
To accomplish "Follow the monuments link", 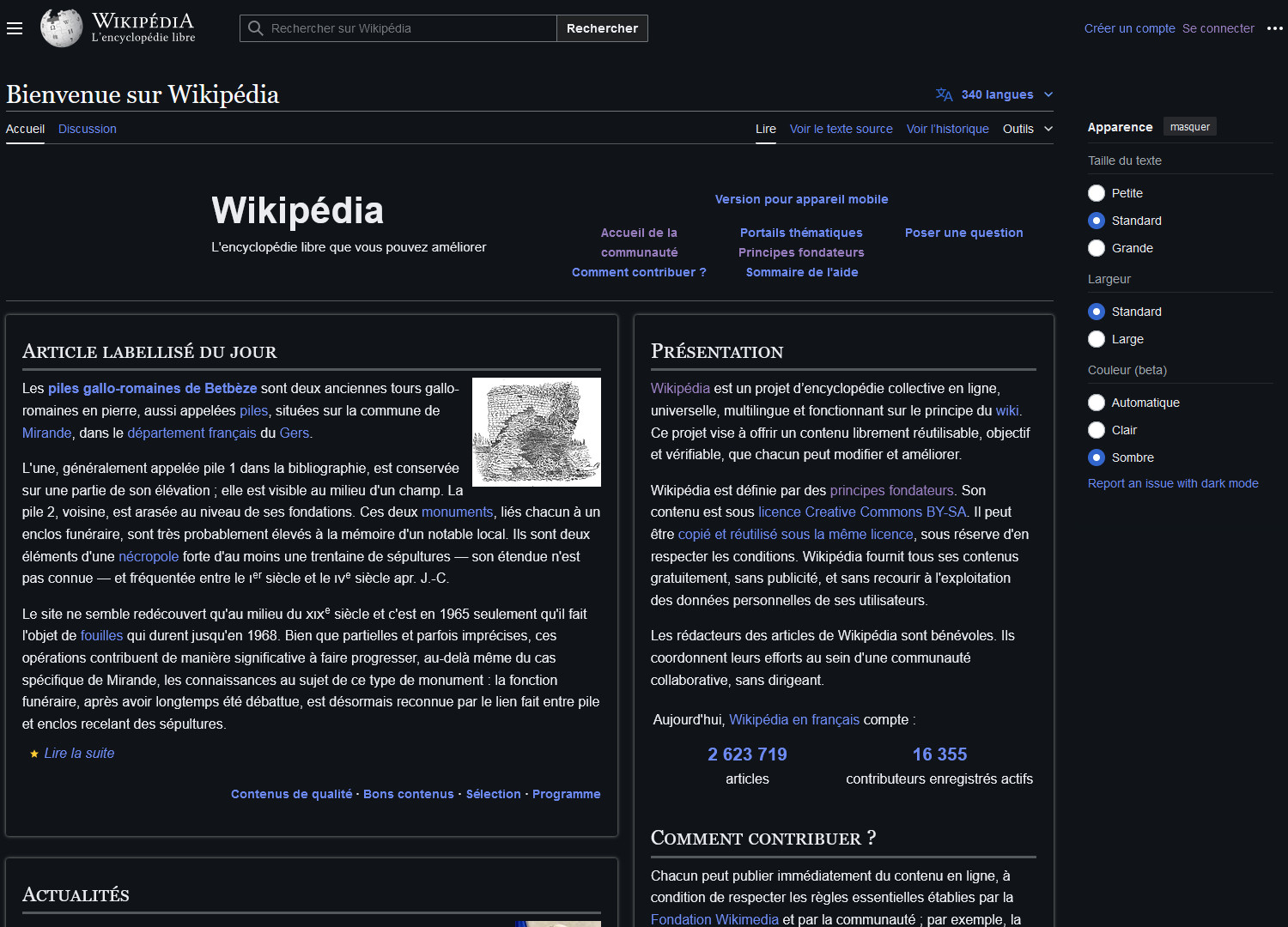I will [458, 512].
